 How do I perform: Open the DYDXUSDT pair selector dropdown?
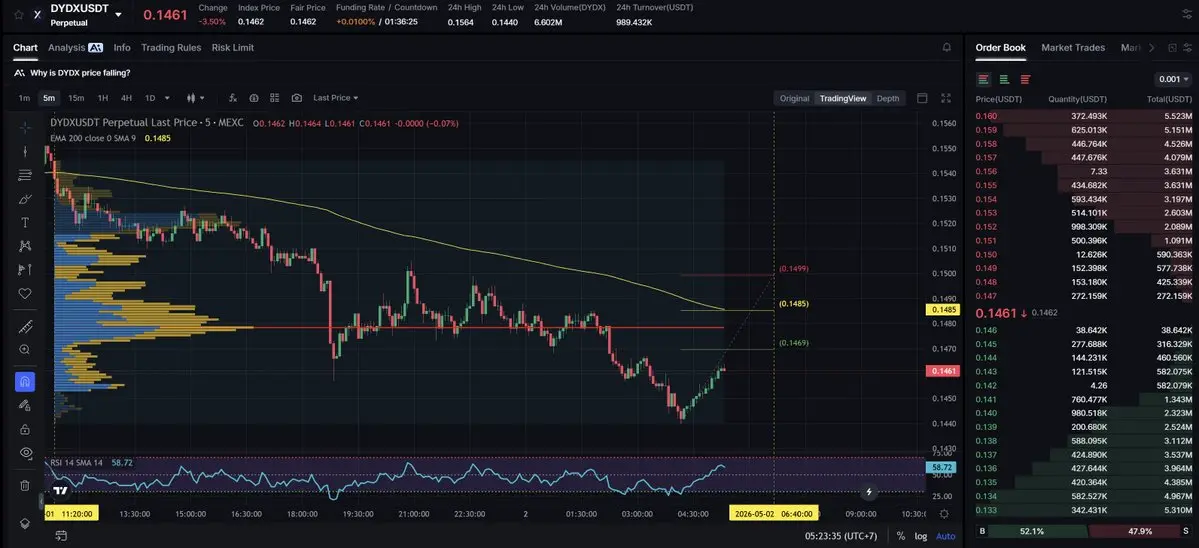tap(118, 15)
